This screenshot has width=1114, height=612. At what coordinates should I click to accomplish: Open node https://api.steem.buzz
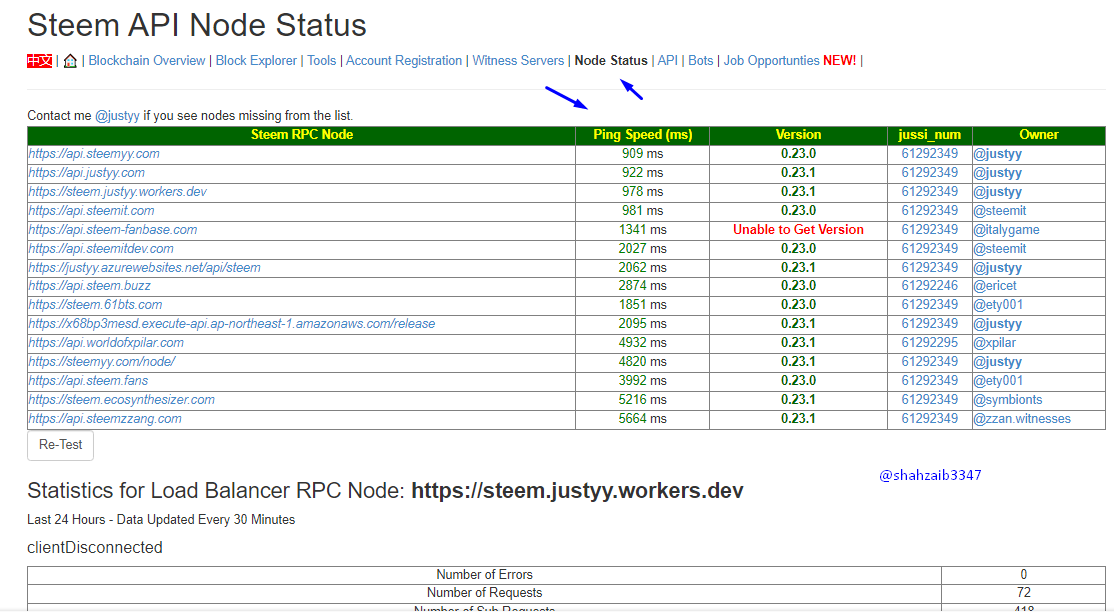pyautogui.click(x=90, y=286)
